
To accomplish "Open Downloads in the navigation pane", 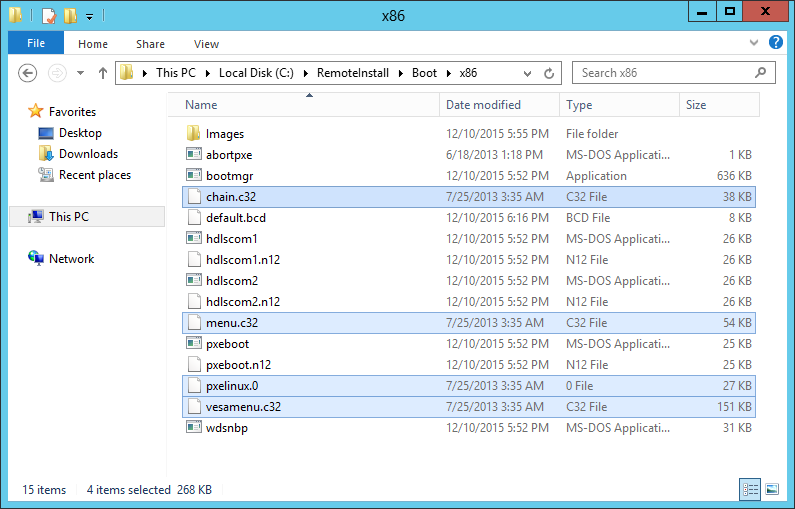I will (88, 154).
